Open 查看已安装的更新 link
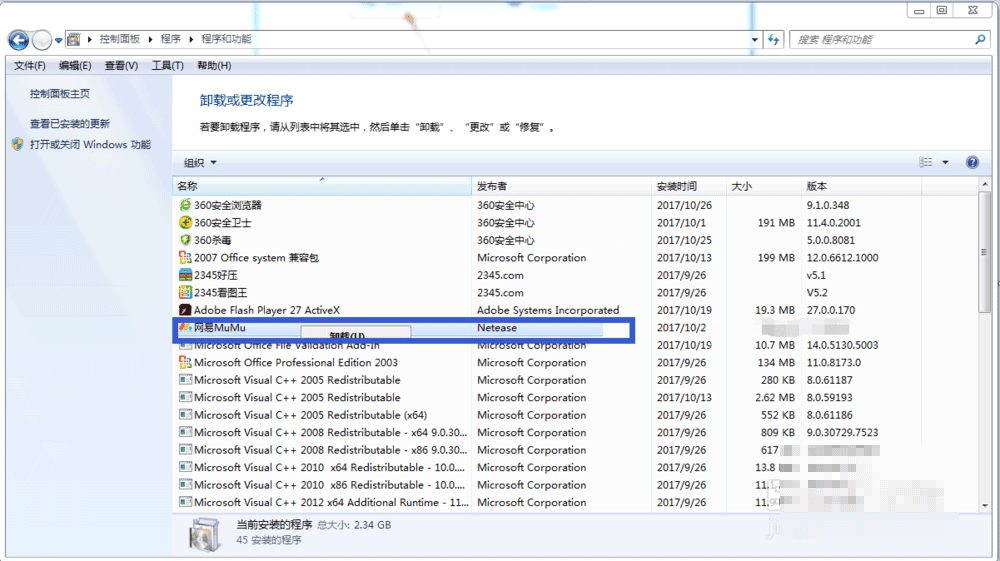1000x561 pixels. (x=70, y=124)
